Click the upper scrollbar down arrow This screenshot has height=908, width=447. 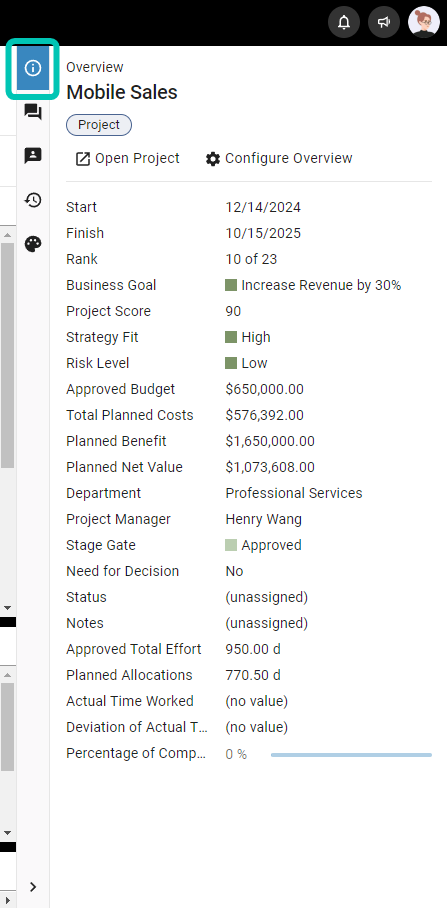click(8, 608)
